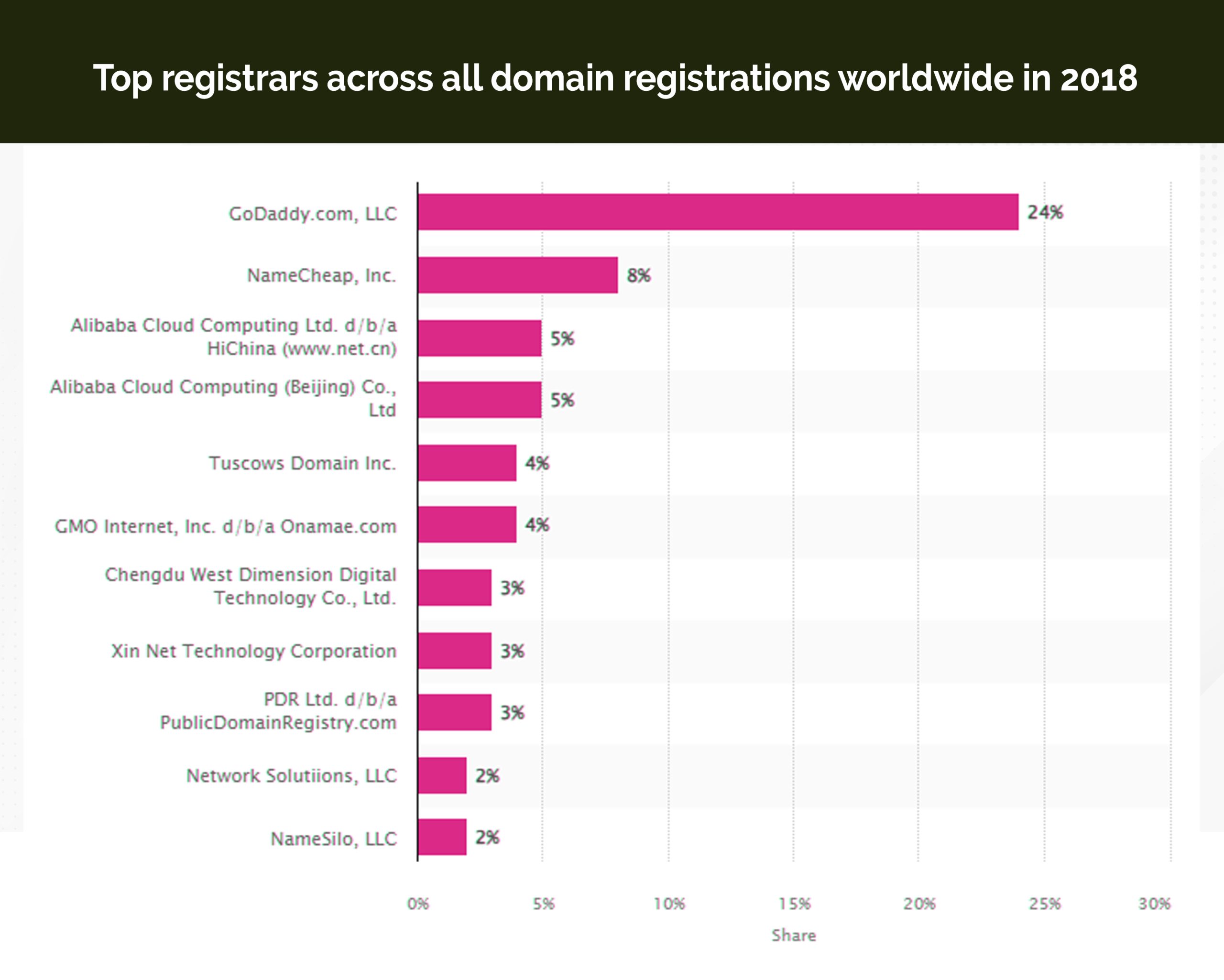Click the Chengdu West Dimension Digital label
Screen dimensions: 1224x980
click(251, 586)
